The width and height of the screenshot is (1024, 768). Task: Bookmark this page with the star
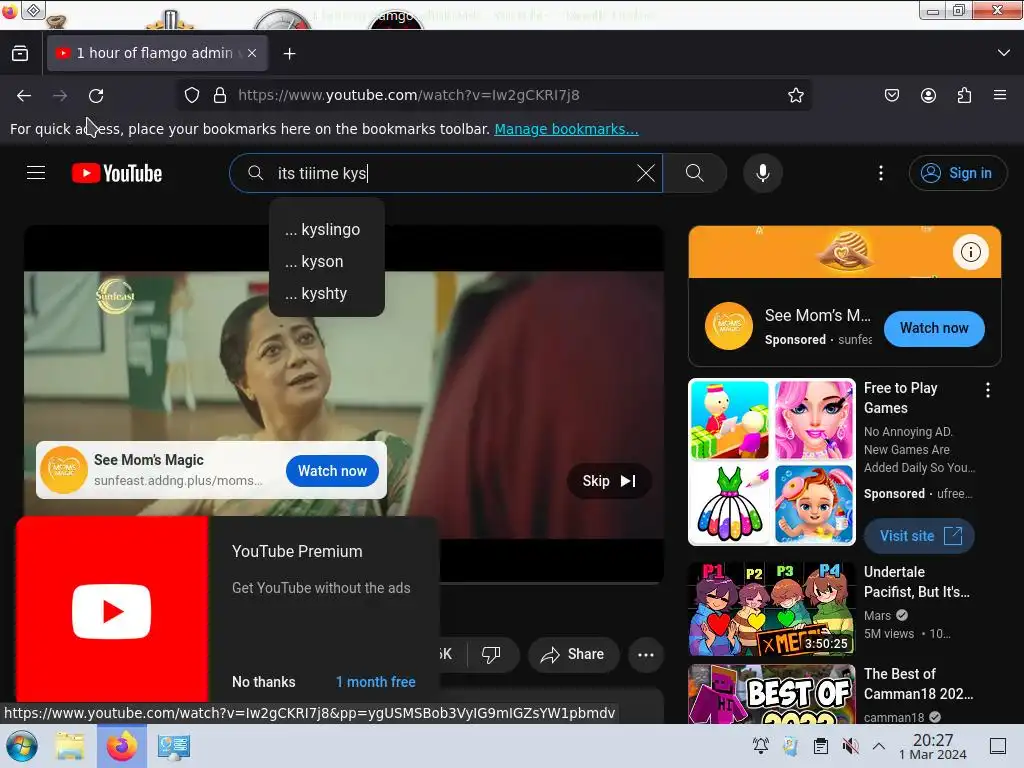point(795,95)
